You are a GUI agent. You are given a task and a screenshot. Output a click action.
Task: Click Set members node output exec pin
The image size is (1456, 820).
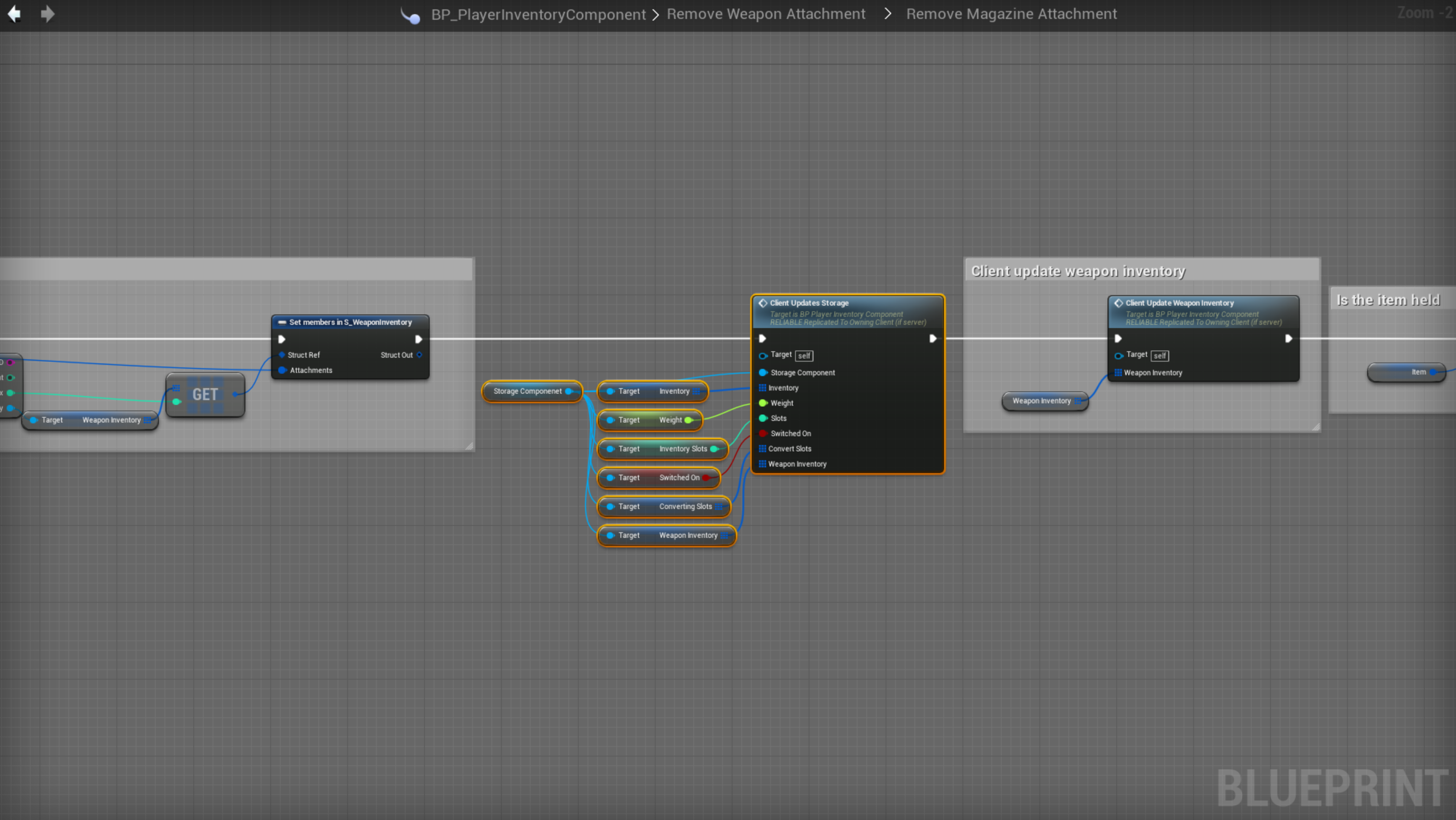(x=418, y=339)
